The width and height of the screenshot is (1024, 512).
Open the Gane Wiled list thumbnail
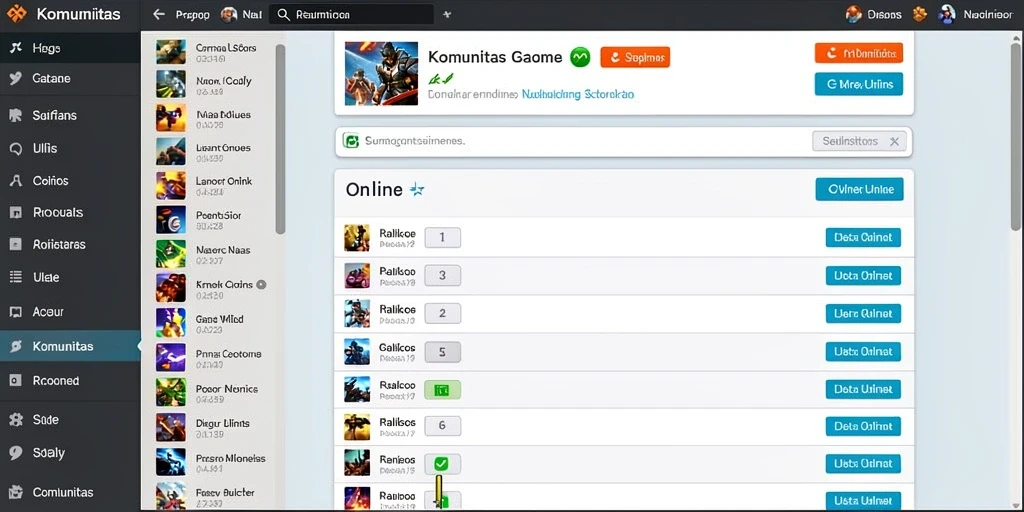click(x=170, y=323)
